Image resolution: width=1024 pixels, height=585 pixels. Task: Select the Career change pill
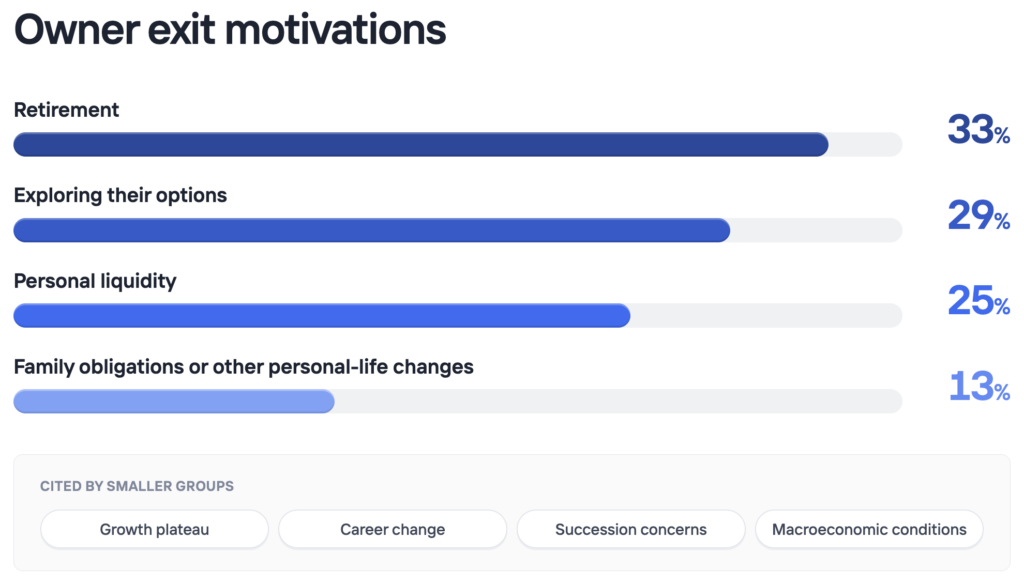pos(392,529)
